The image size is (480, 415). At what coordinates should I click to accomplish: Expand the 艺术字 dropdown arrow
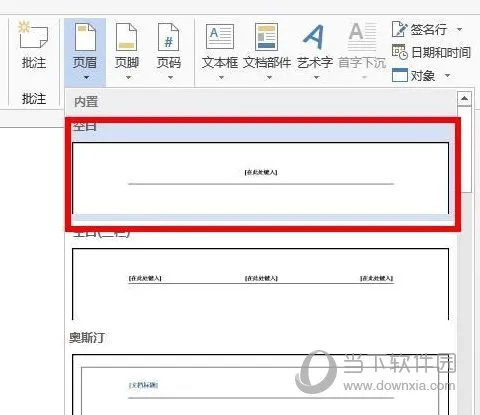point(316,77)
